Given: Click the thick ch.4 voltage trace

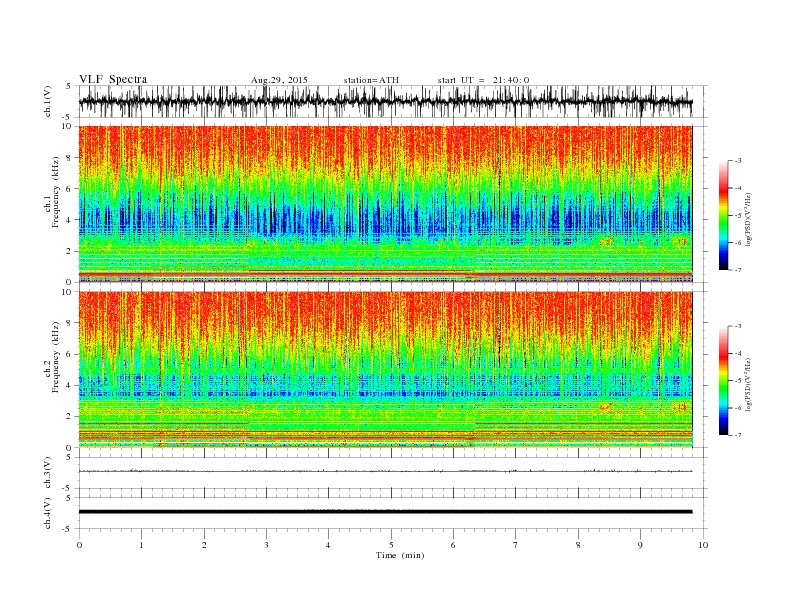Looking at the screenshot, I should point(385,512).
